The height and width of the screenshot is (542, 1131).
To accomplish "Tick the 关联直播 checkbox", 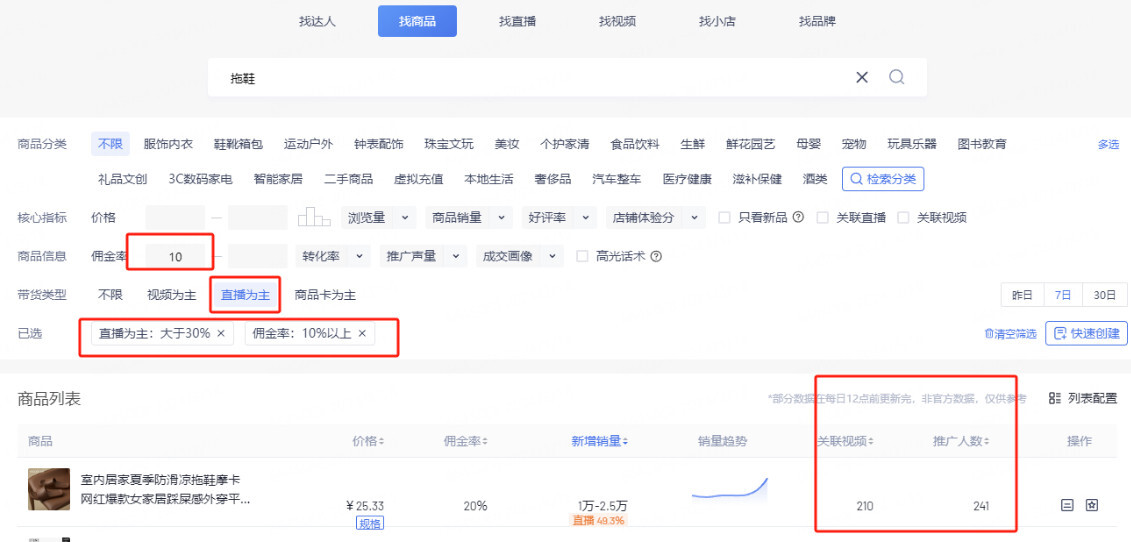I will point(823,217).
